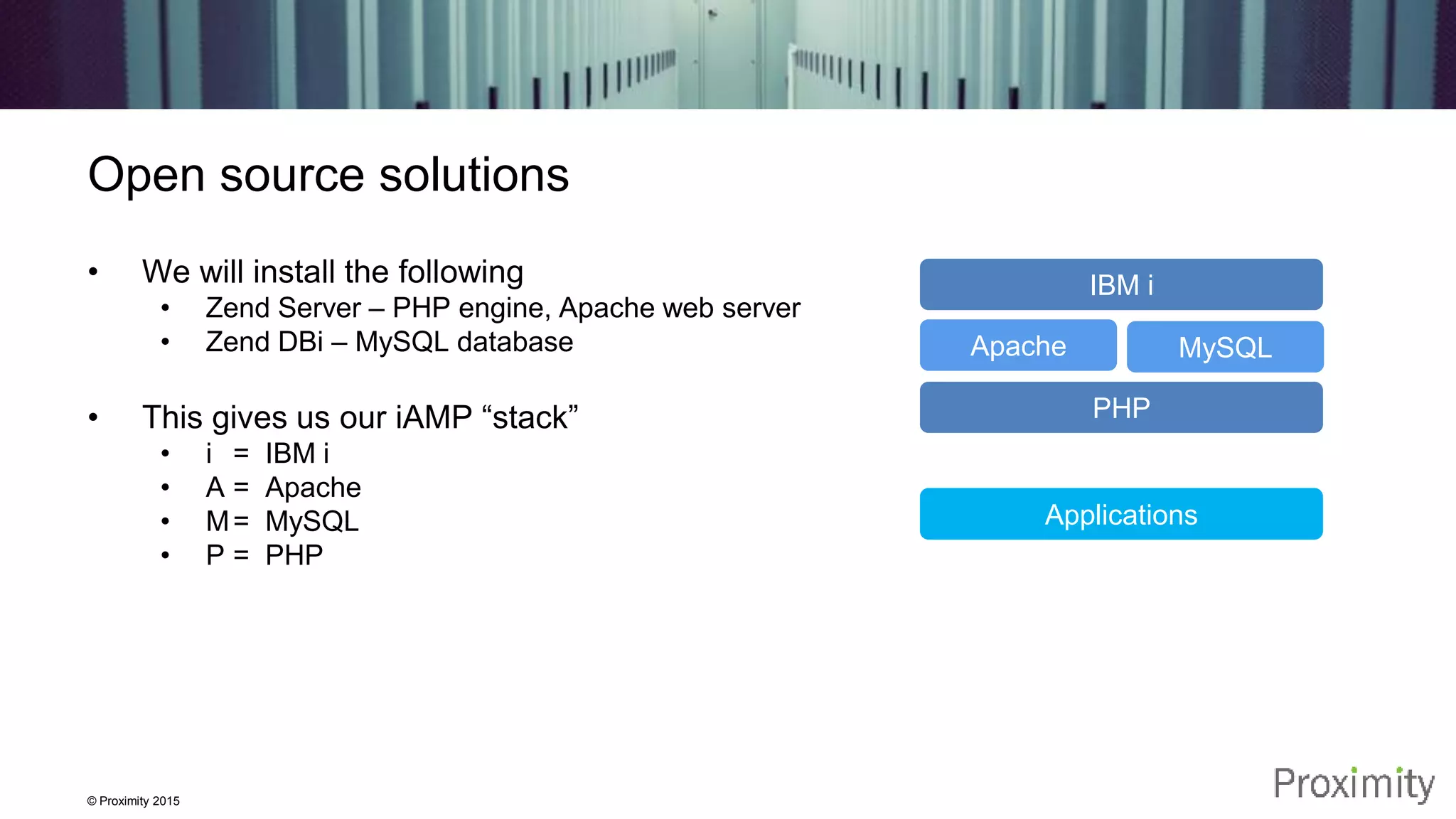Click the 'Zend DBi – MySQL database' line
This screenshot has width=1456, height=819.
[389, 342]
